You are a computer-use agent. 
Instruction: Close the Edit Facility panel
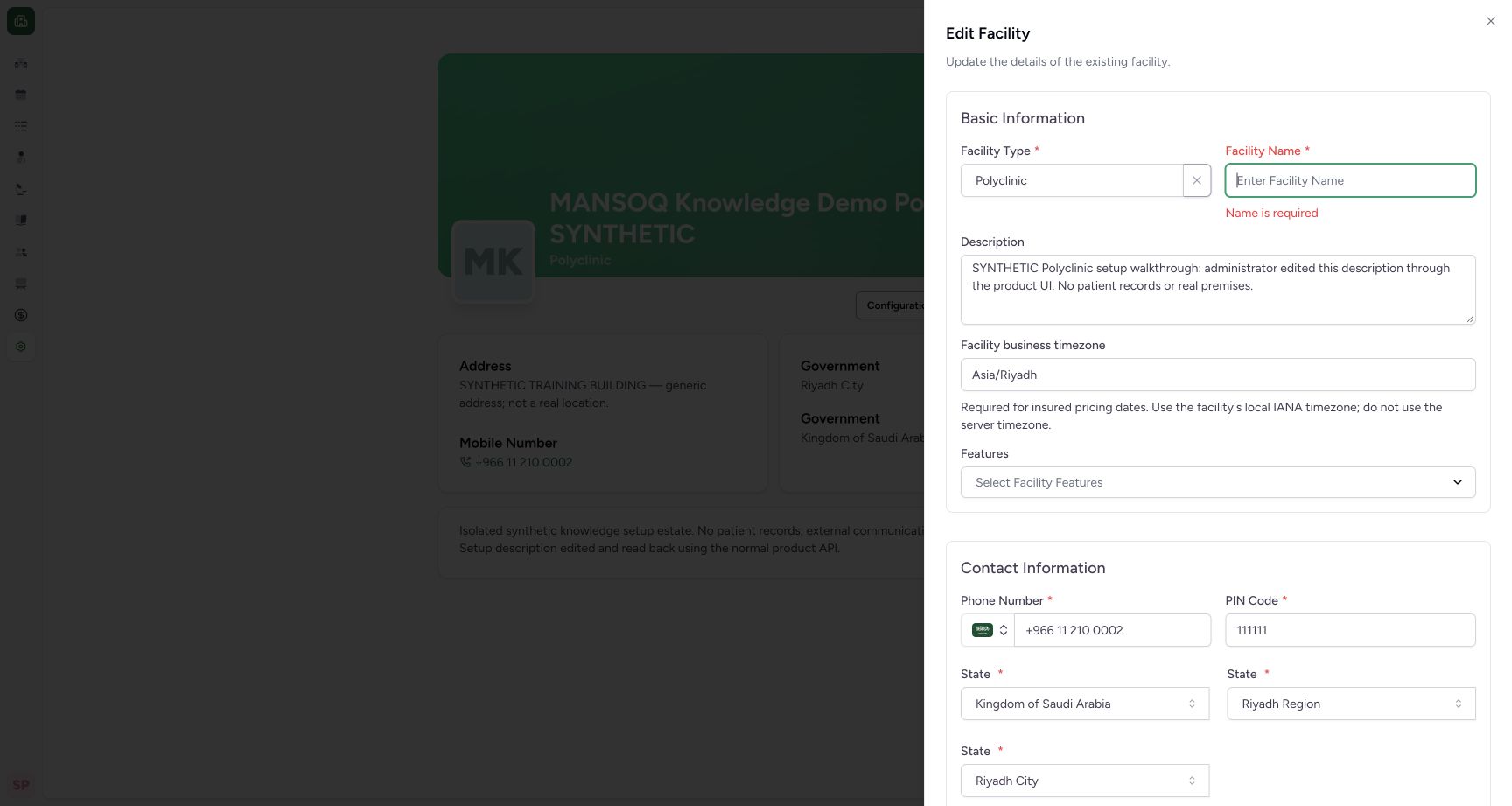coord(1490,21)
